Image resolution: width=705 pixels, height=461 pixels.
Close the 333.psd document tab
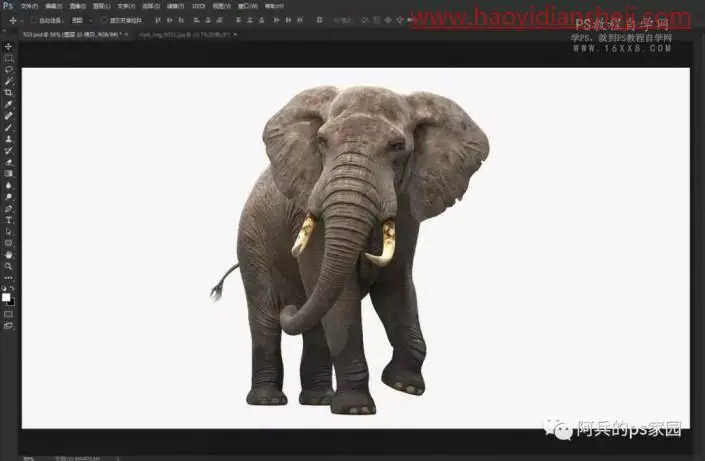click(126, 34)
